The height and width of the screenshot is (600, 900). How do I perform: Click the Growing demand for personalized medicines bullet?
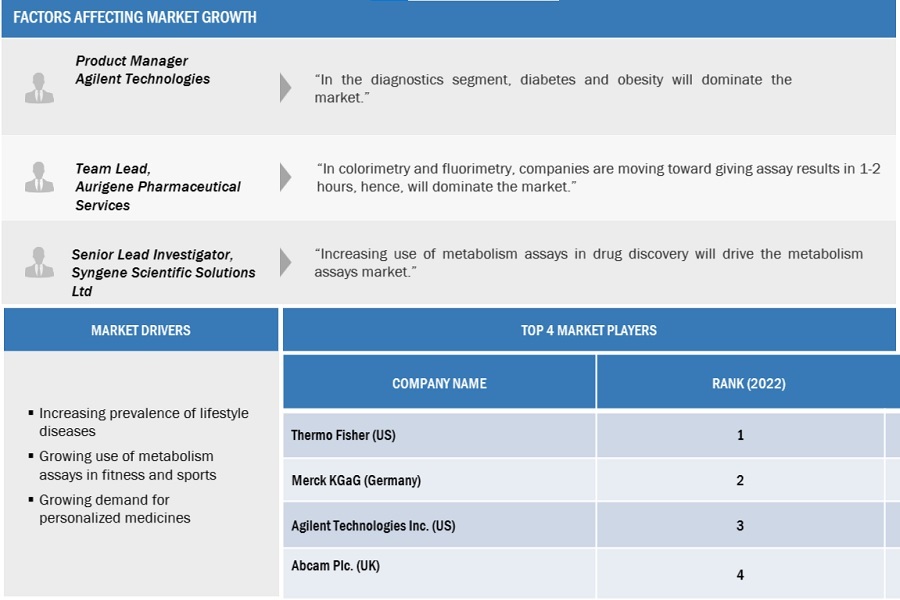click(x=114, y=509)
